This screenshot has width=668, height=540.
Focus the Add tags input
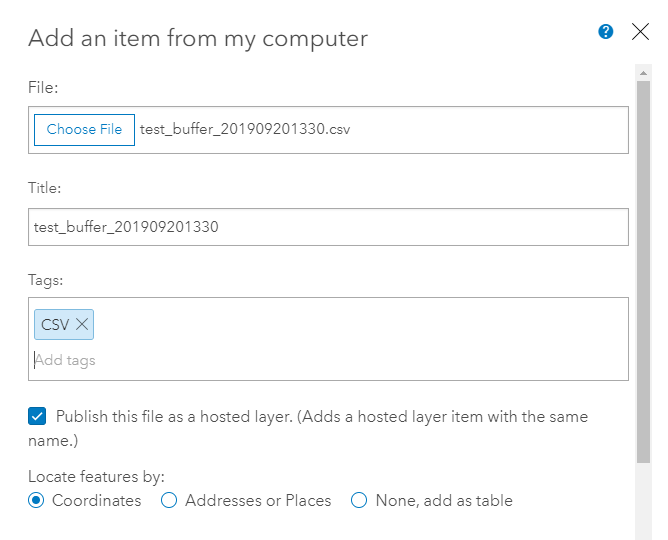point(200,360)
